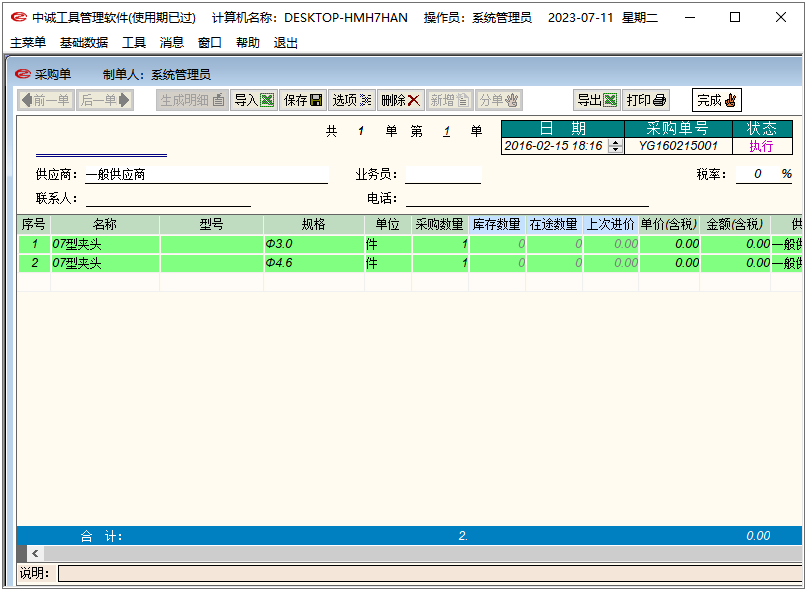
Task: Click the 规格 column header
Action: coord(314,224)
